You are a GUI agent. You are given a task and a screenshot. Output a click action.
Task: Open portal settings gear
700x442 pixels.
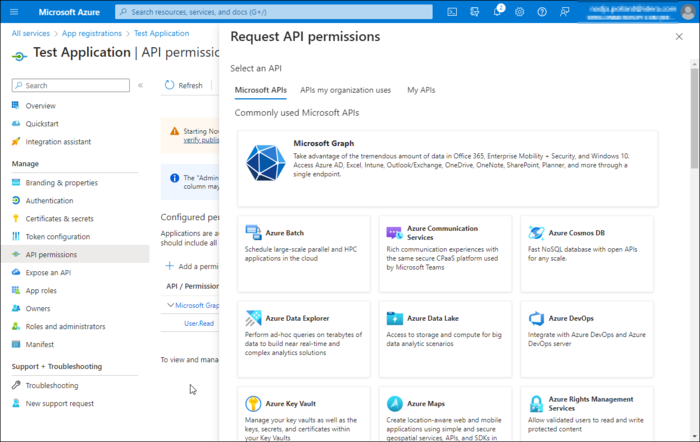pyautogui.click(x=519, y=12)
